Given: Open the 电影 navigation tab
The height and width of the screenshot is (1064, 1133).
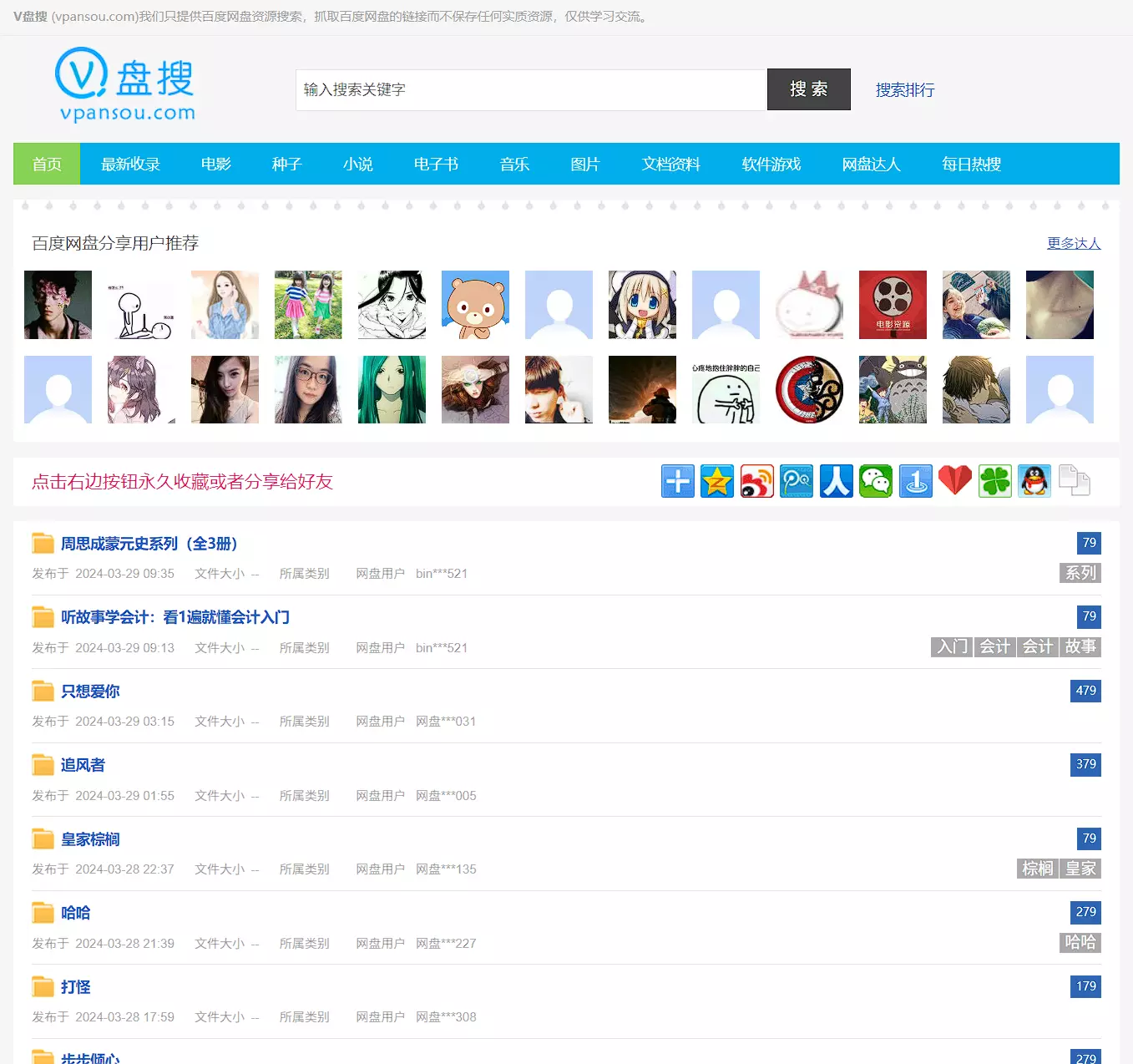Looking at the screenshot, I should pyautogui.click(x=216, y=165).
